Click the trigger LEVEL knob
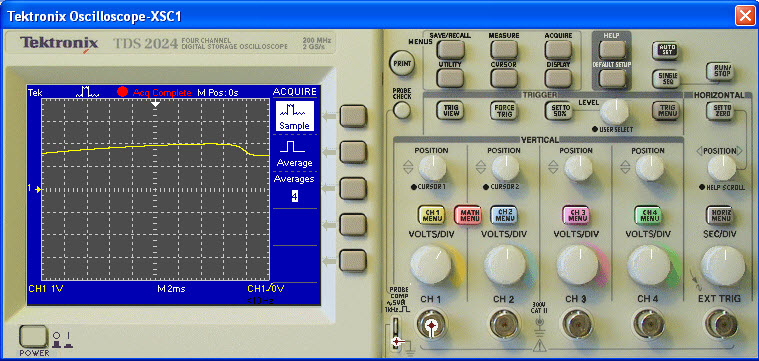The height and width of the screenshot is (361, 759). pos(614,112)
